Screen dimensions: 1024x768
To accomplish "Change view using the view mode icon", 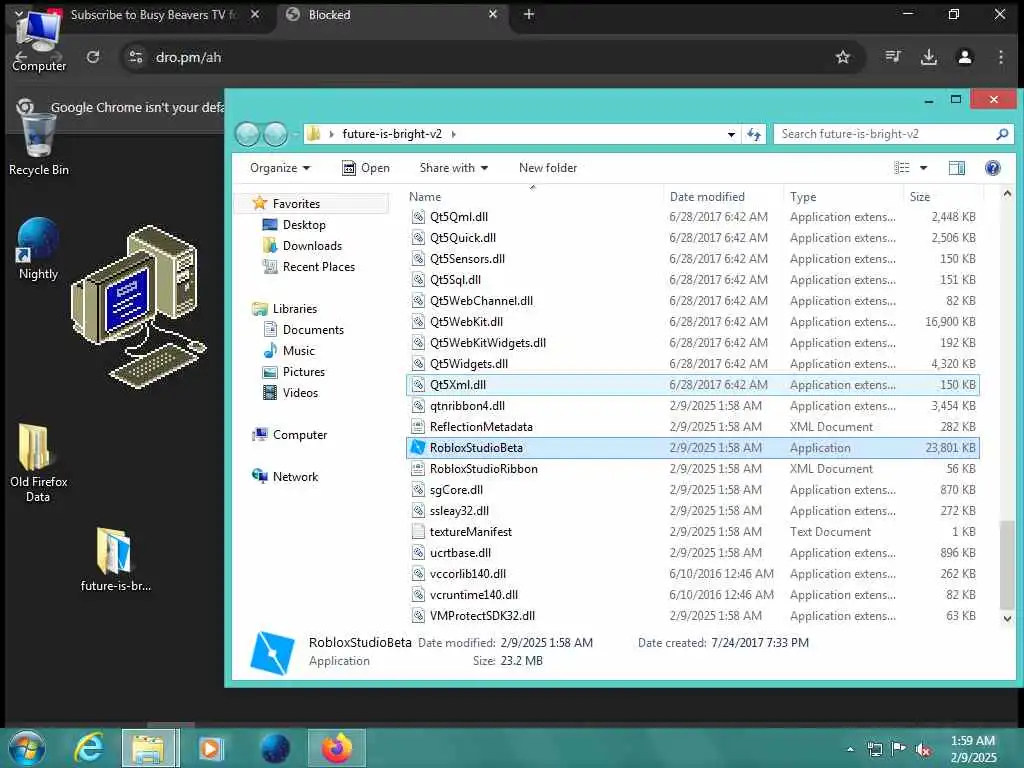I will coord(902,168).
